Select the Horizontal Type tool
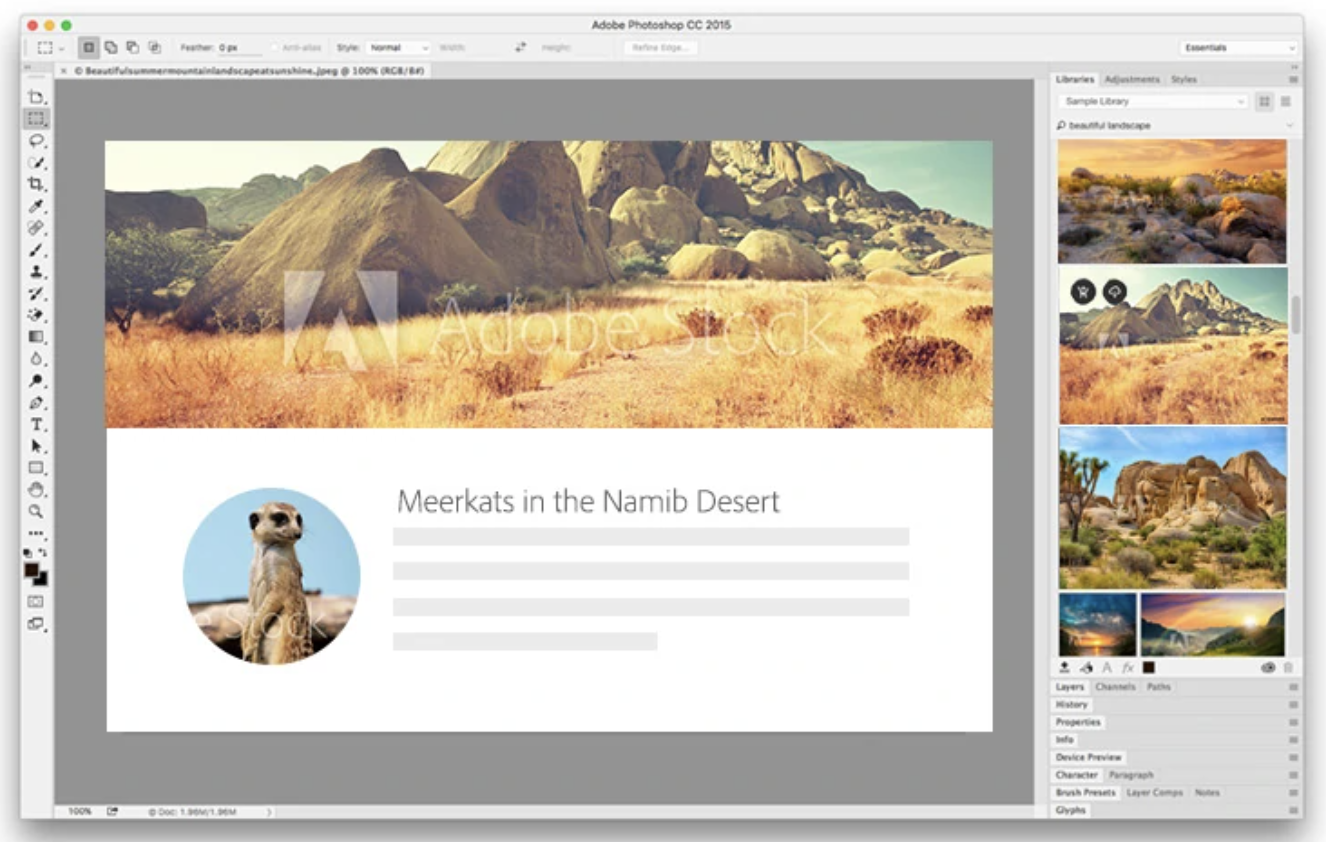Image resolution: width=1326 pixels, height=842 pixels. (x=36, y=425)
